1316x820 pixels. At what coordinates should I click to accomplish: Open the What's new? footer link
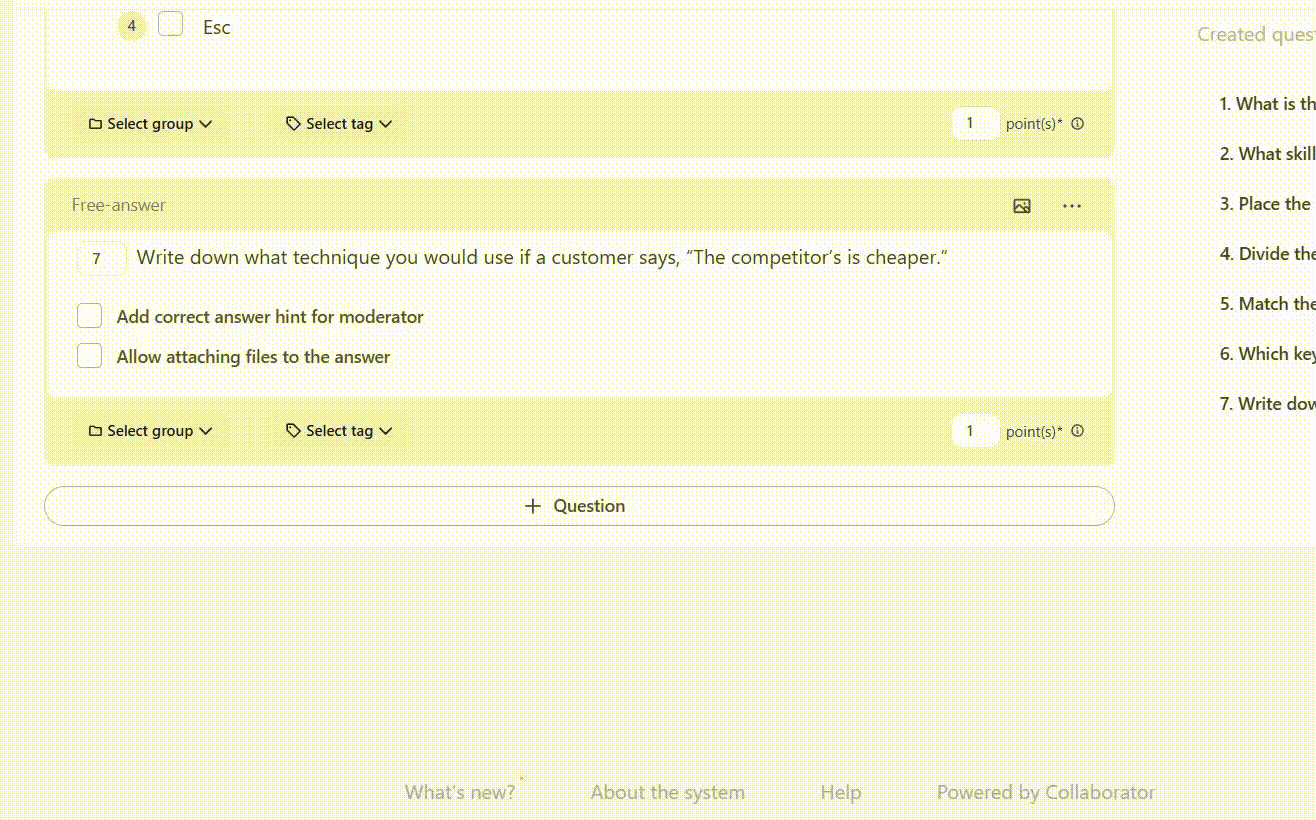tap(460, 793)
